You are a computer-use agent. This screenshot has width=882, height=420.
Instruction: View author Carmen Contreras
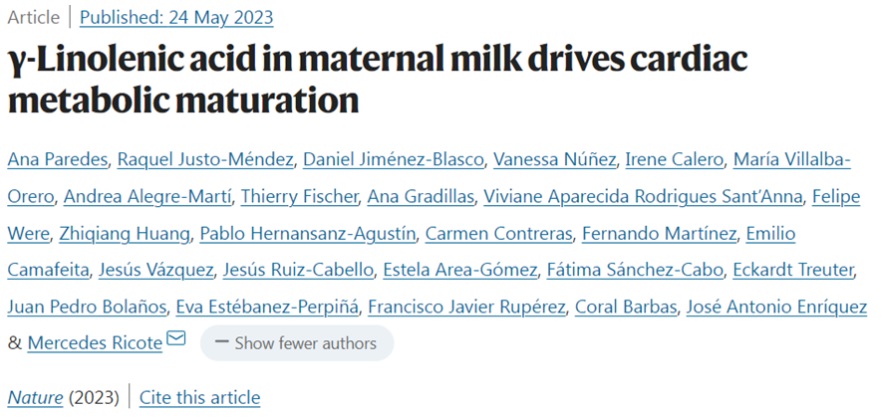498,234
